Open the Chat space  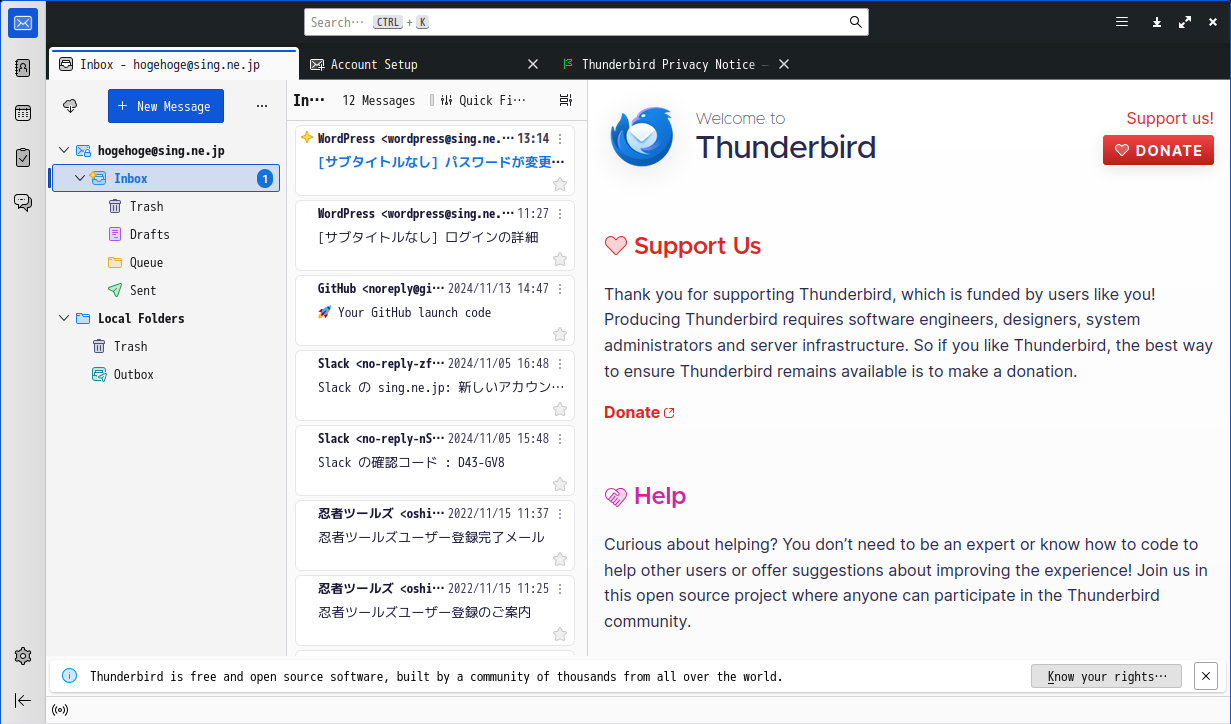tap(23, 202)
